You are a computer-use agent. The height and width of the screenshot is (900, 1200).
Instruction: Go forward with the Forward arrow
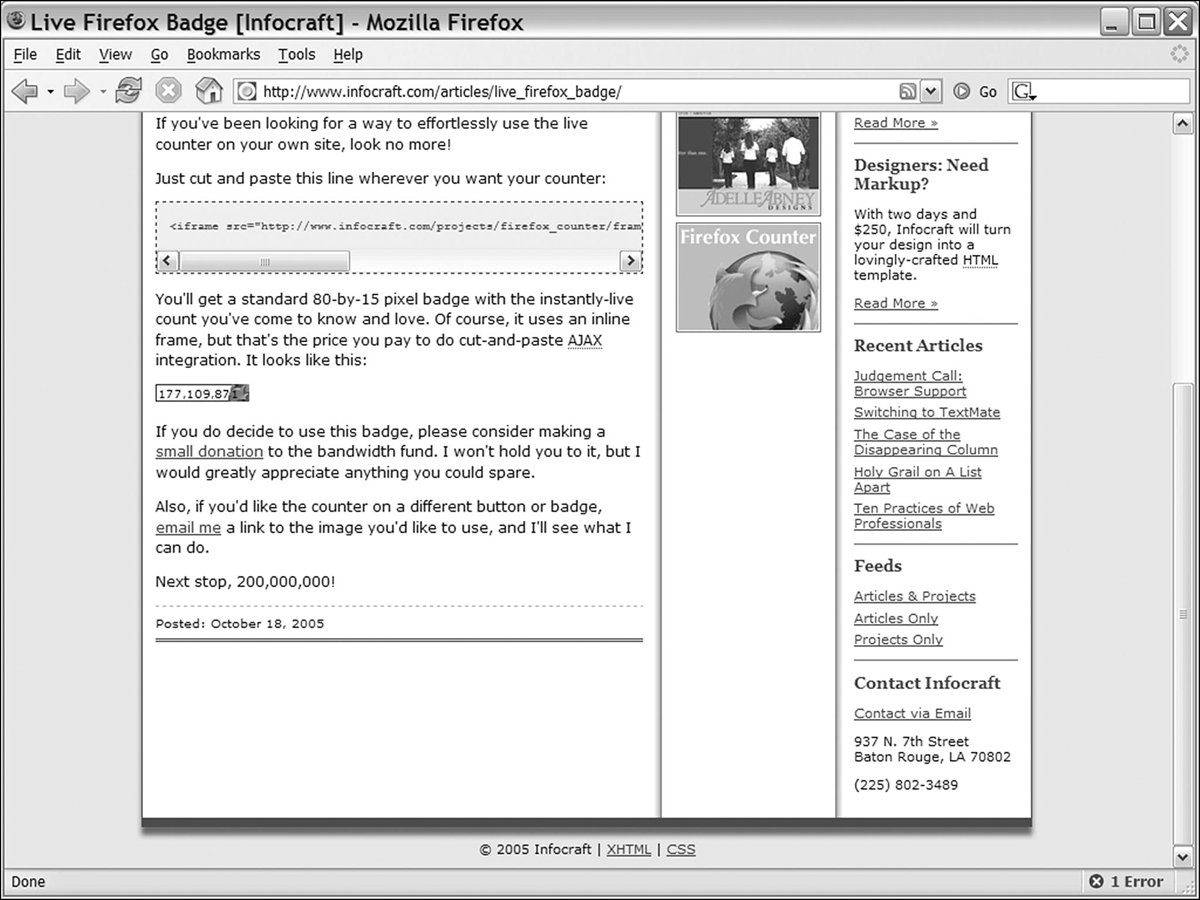click(76, 91)
